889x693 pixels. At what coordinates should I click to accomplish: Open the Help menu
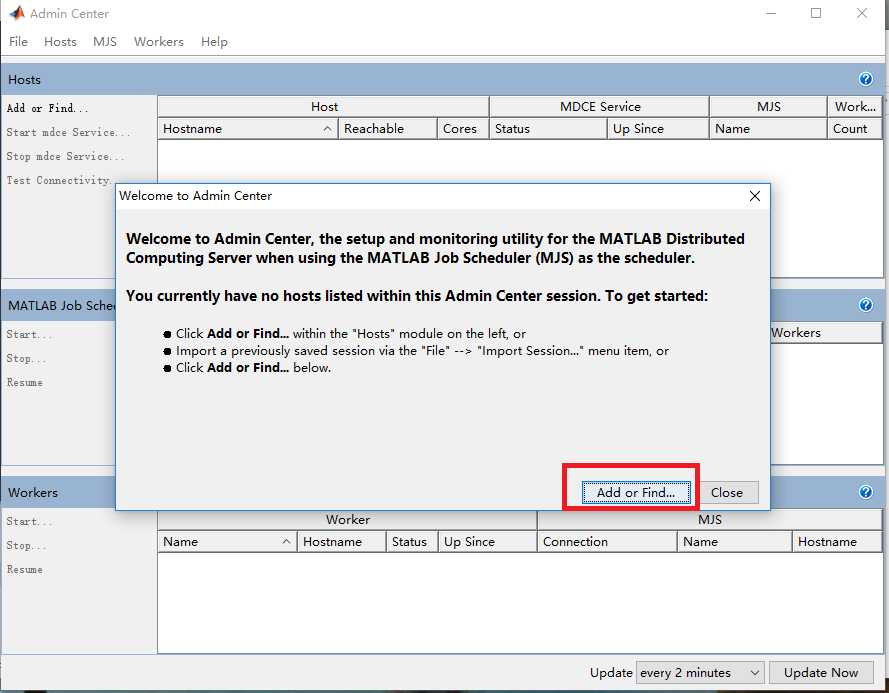click(214, 42)
